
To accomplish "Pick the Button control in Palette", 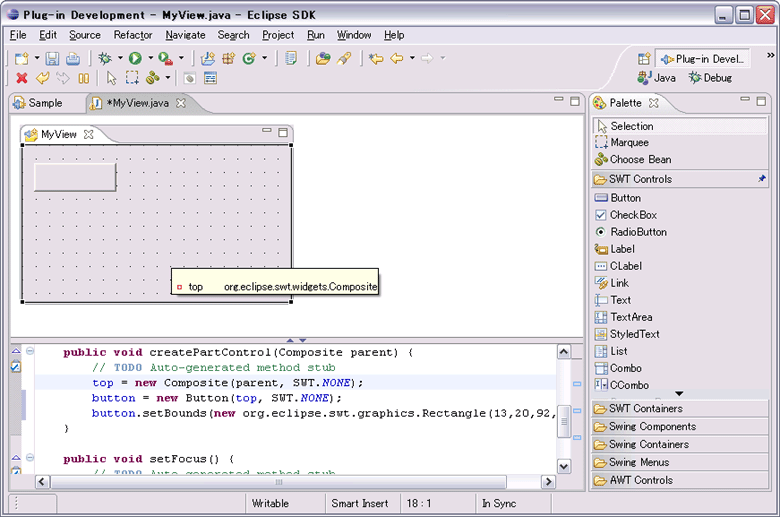I will 680,198.
